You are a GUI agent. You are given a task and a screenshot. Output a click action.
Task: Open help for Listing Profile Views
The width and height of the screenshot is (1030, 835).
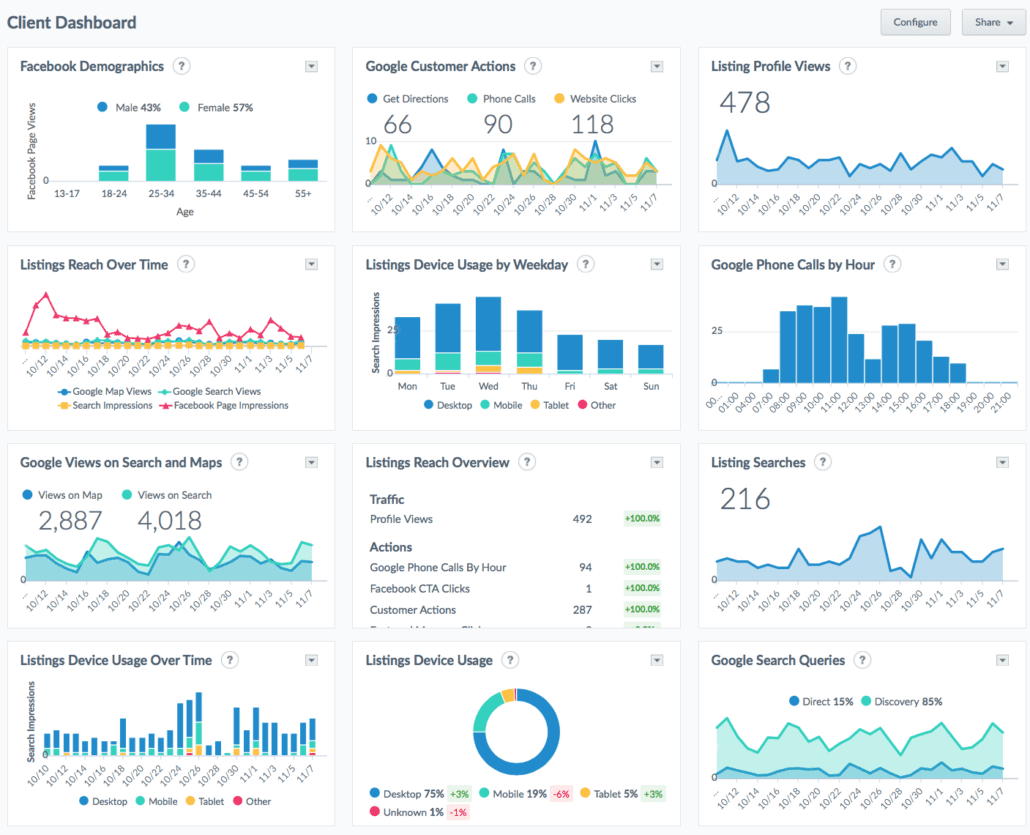(848, 66)
